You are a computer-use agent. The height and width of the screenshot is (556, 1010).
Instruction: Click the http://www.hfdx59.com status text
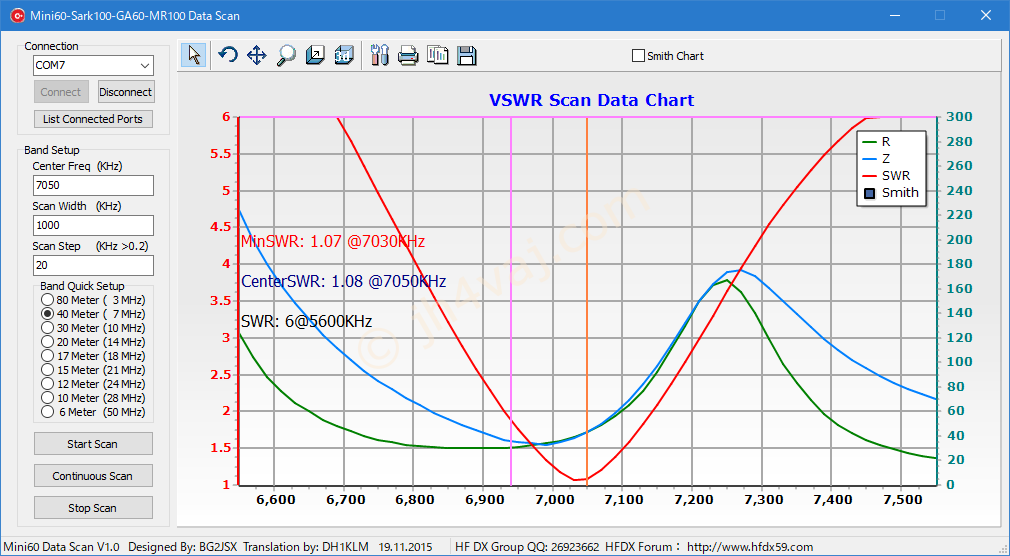pyautogui.click(x=750, y=547)
